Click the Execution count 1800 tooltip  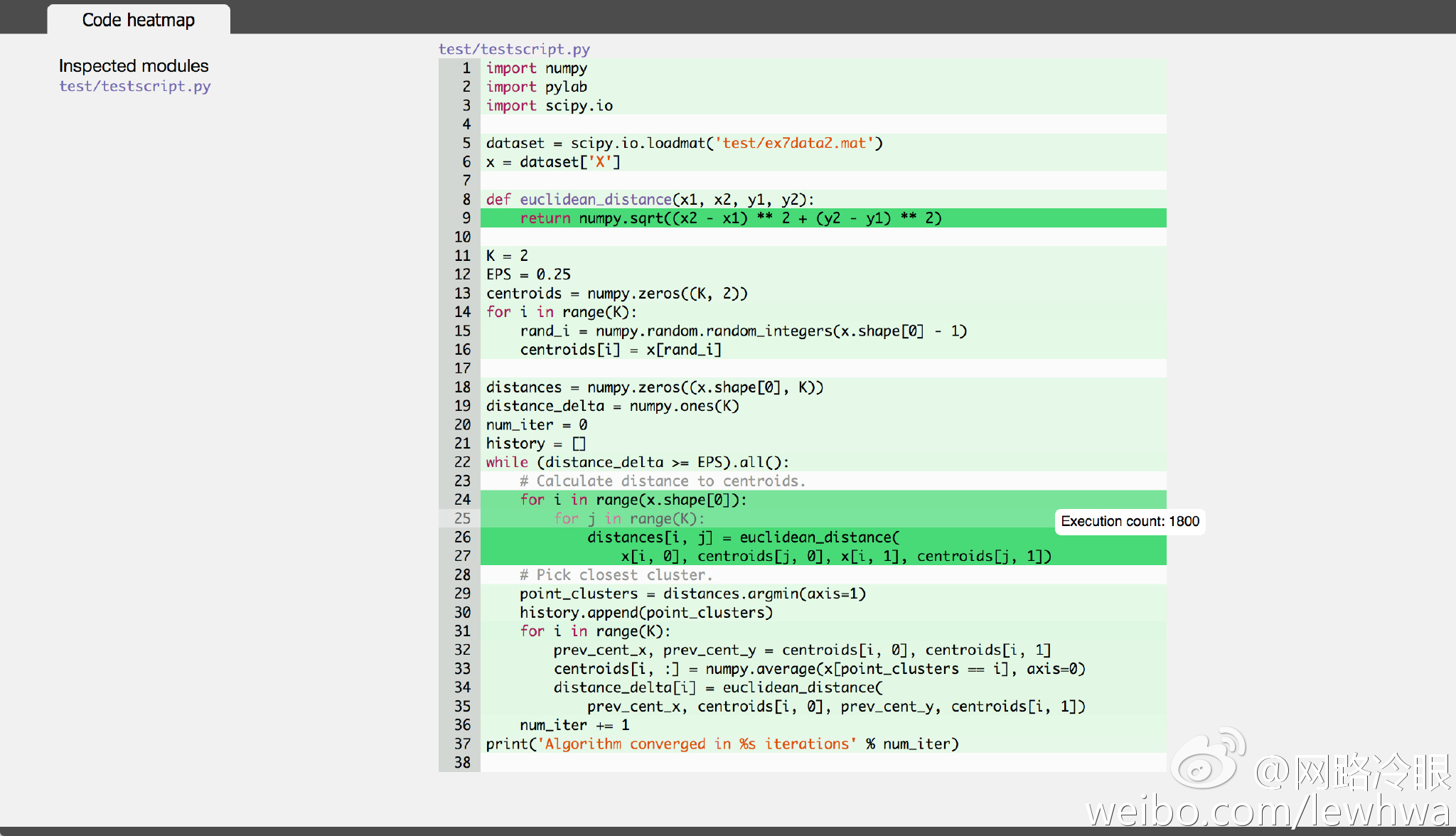coord(1129,521)
